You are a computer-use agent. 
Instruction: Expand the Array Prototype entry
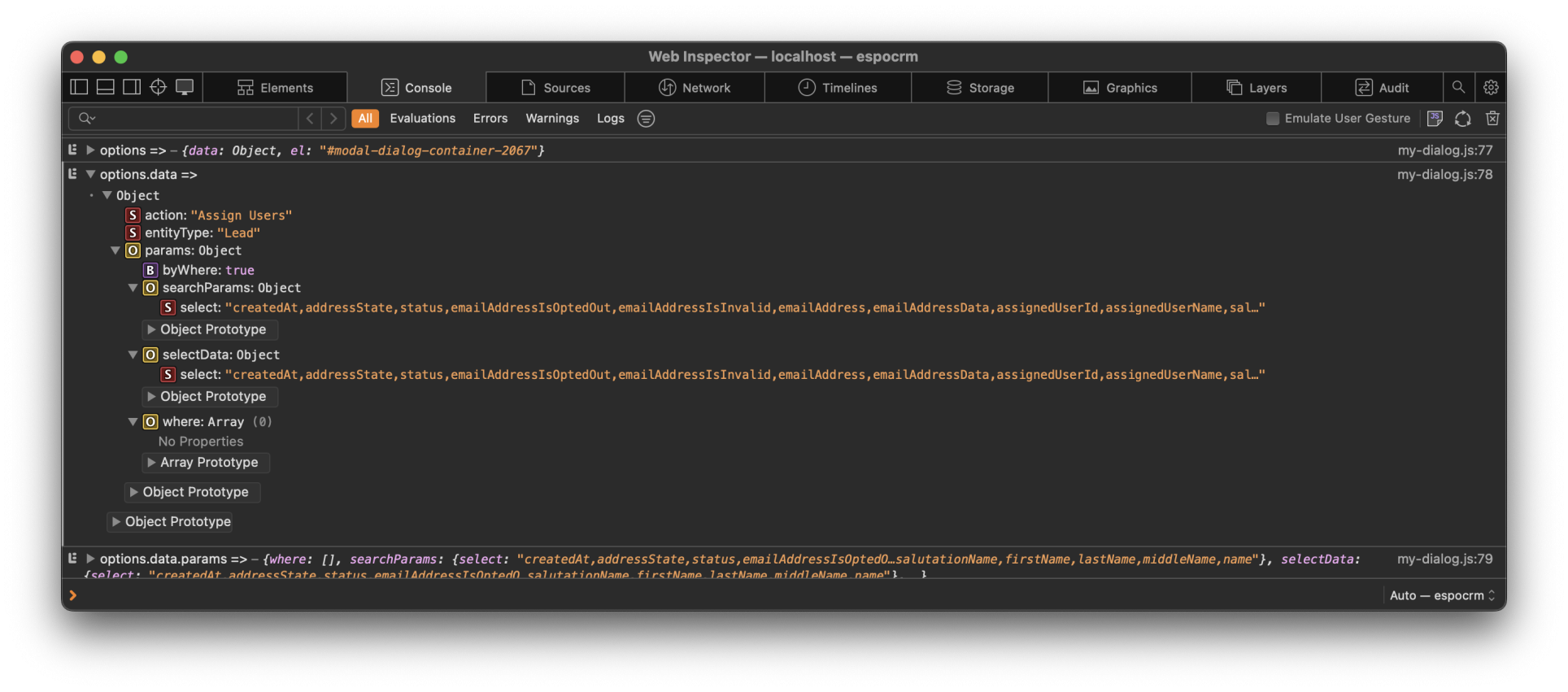coord(151,462)
